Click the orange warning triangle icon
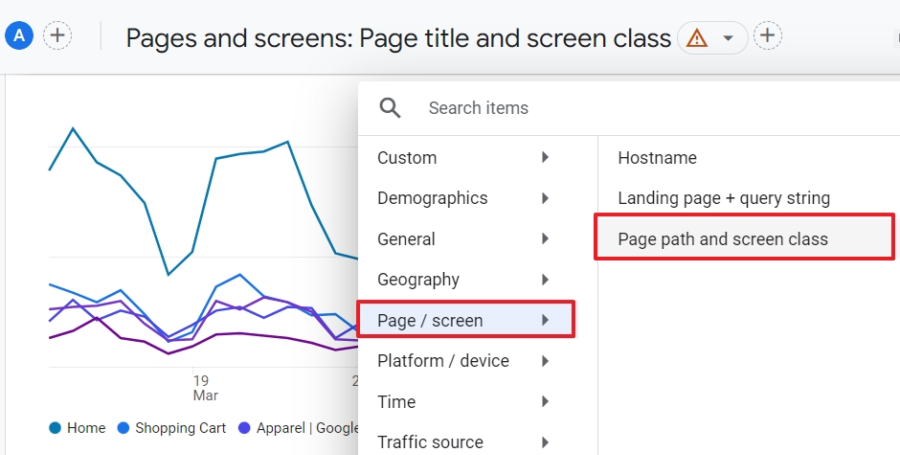The width and height of the screenshot is (900, 455). click(x=697, y=38)
